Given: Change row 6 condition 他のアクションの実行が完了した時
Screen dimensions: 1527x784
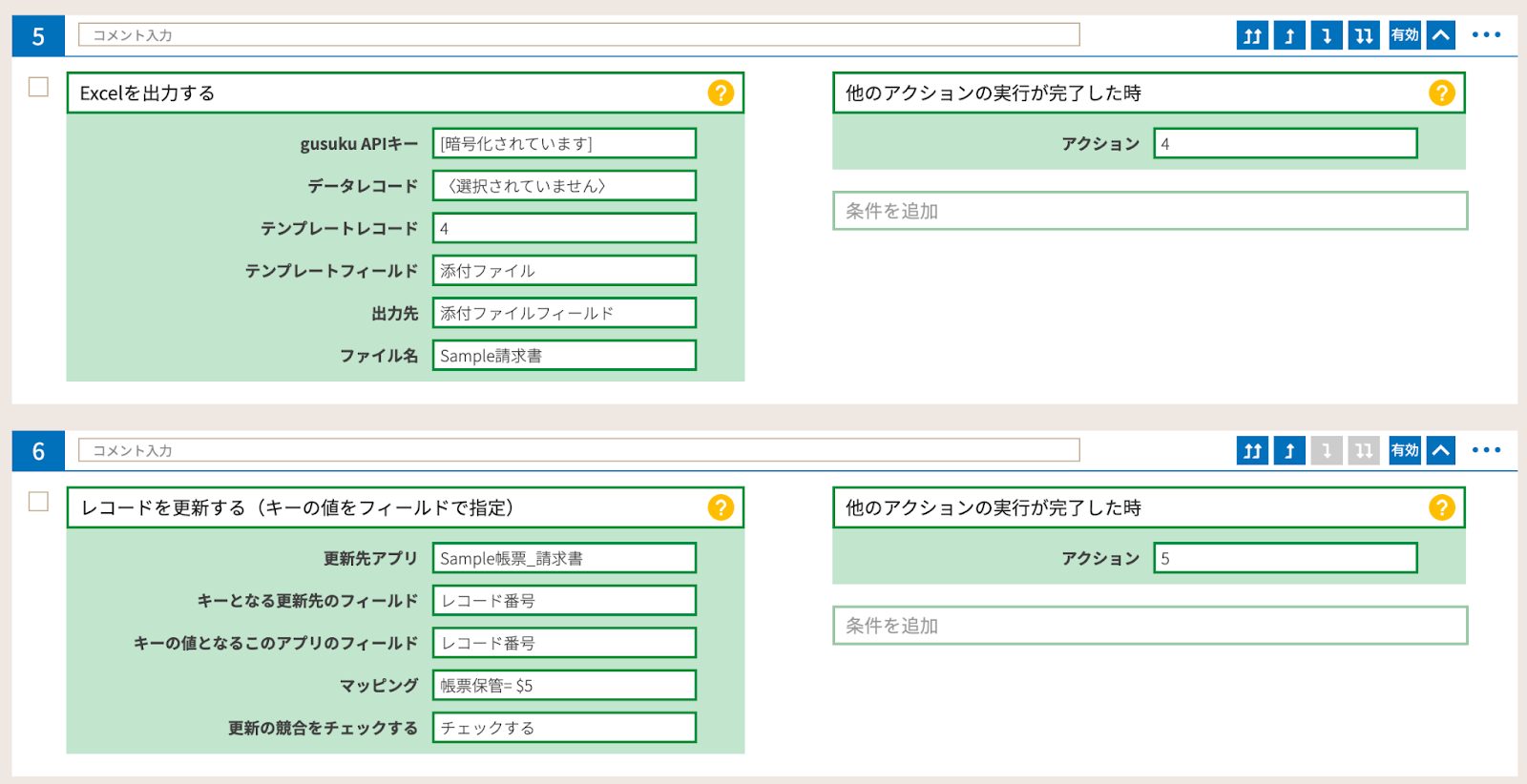Looking at the screenshot, I should (x=1149, y=507).
